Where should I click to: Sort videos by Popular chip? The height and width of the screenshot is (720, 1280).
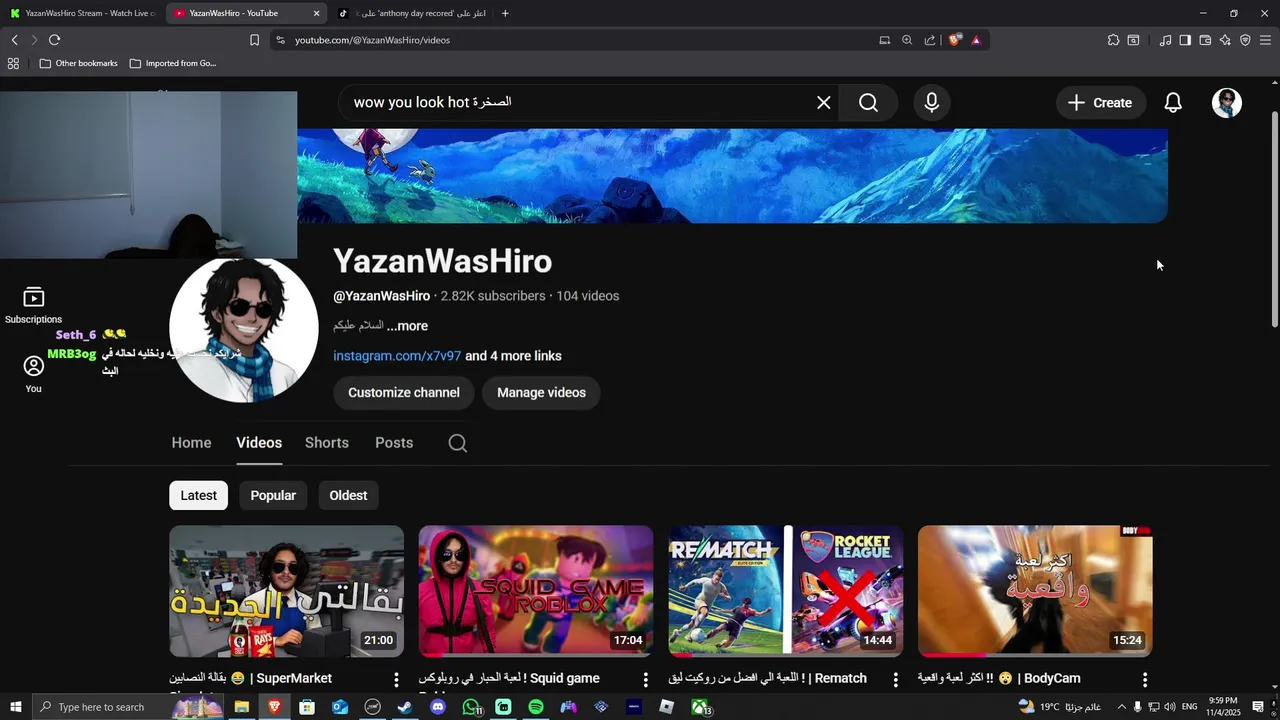coord(273,495)
